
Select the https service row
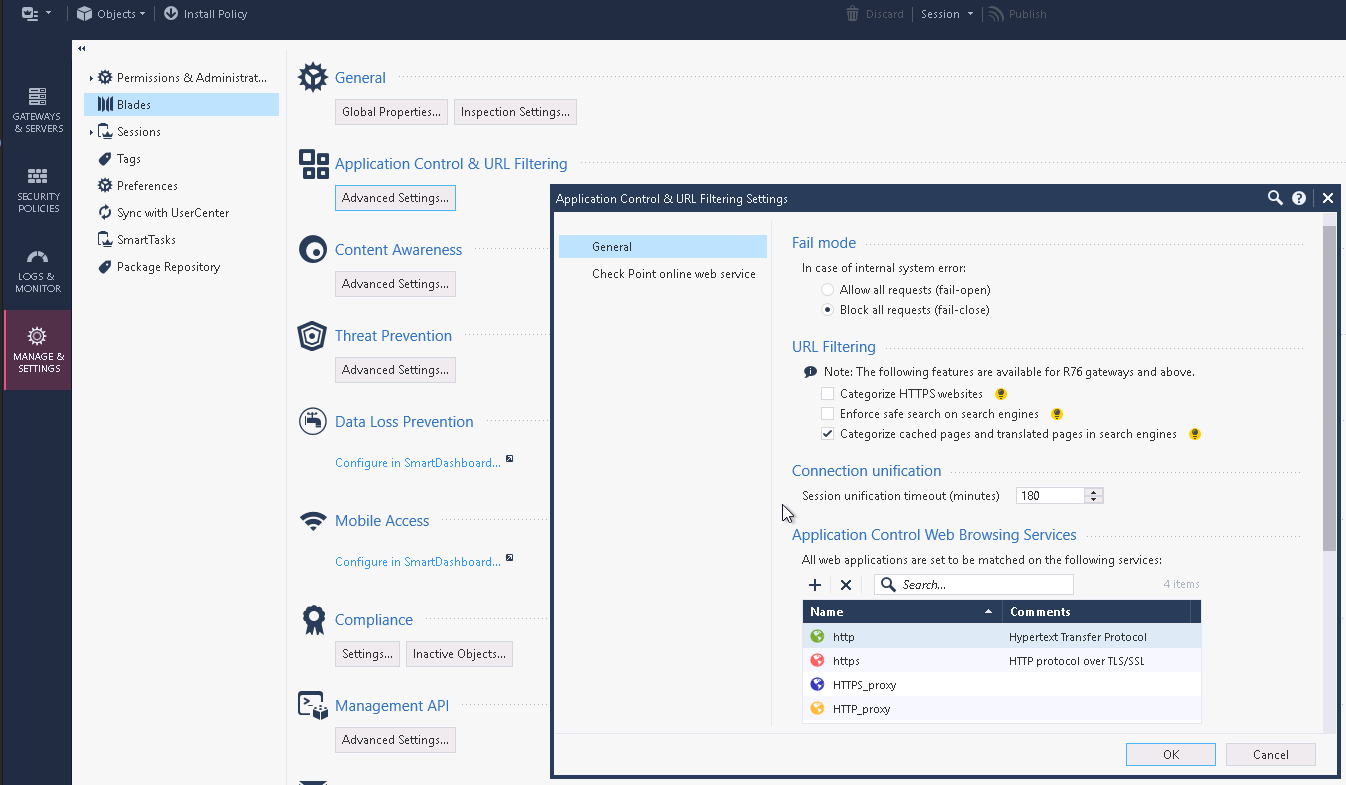[x=1002, y=661]
